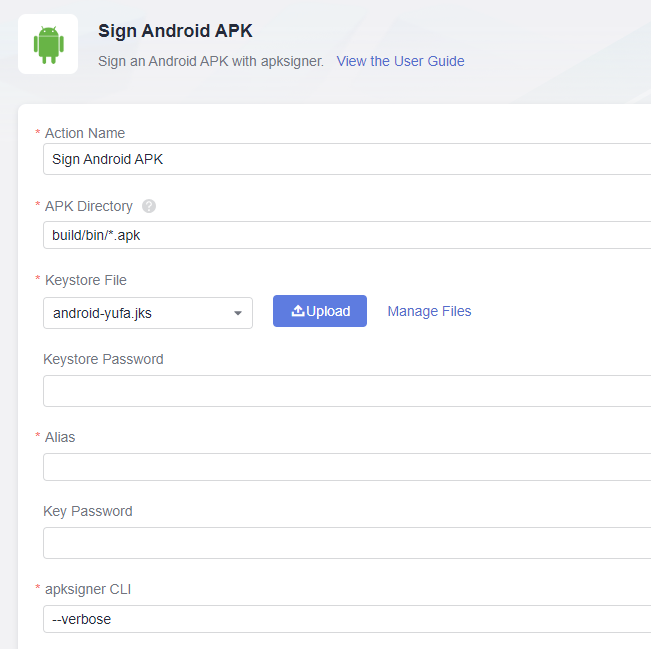Viewport: 651px width, 649px height.
Task: Click the Action Name field label
Action: pos(85,133)
